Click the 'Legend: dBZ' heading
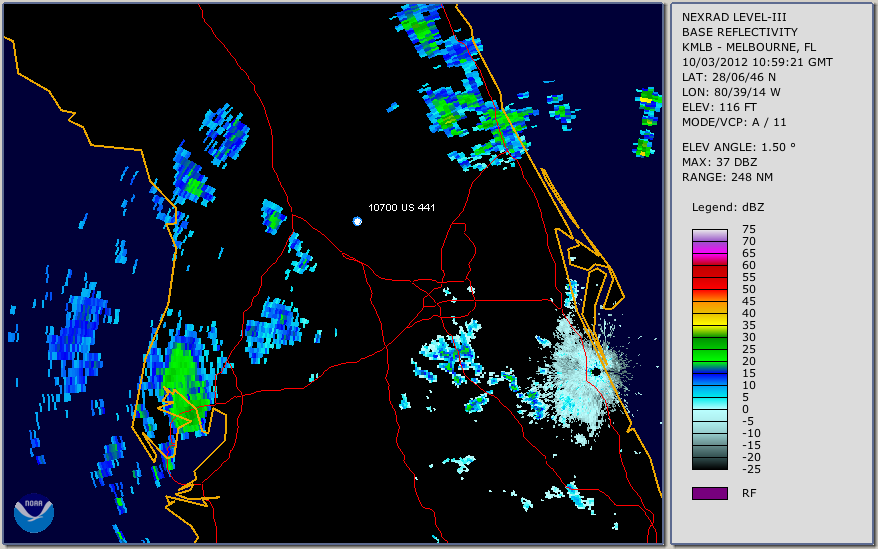This screenshot has width=878, height=549. click(728, 207)
